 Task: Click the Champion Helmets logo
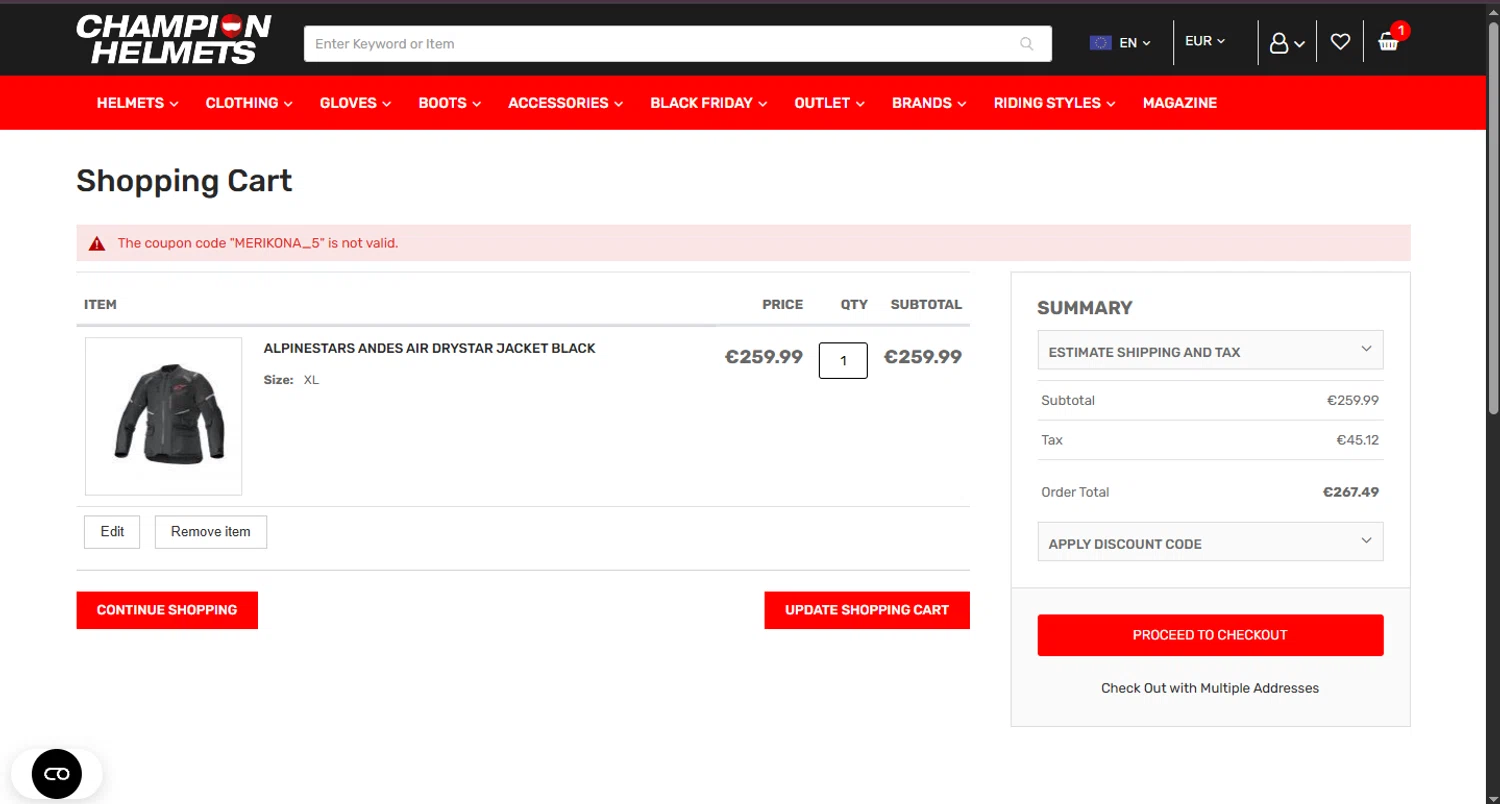pyautogui.click(x=174, y=39)
